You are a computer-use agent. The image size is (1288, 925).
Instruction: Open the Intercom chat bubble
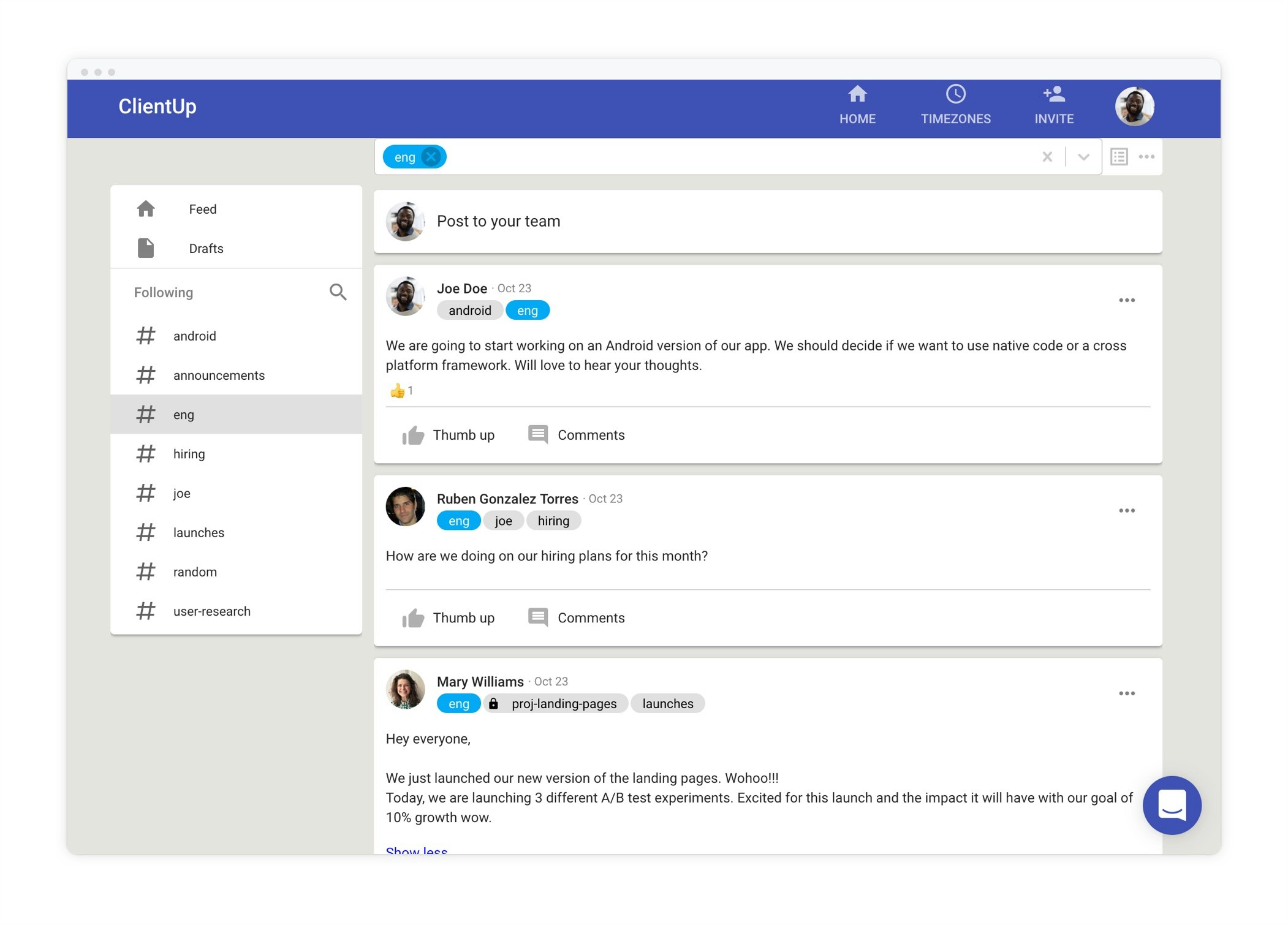(x=1172, y=806)
